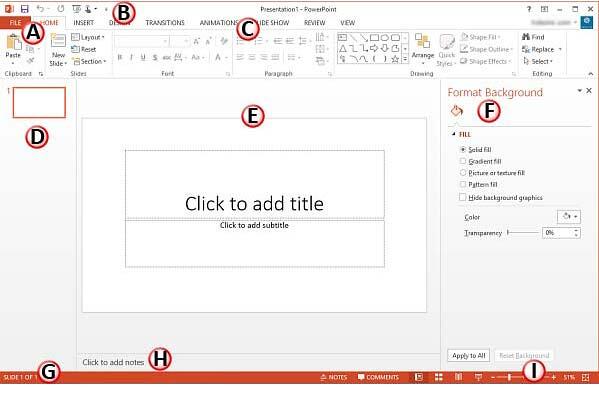Open the Replace dropdown arrow
This screenshot has width=599, height=397.
click(x=560, y=49)
